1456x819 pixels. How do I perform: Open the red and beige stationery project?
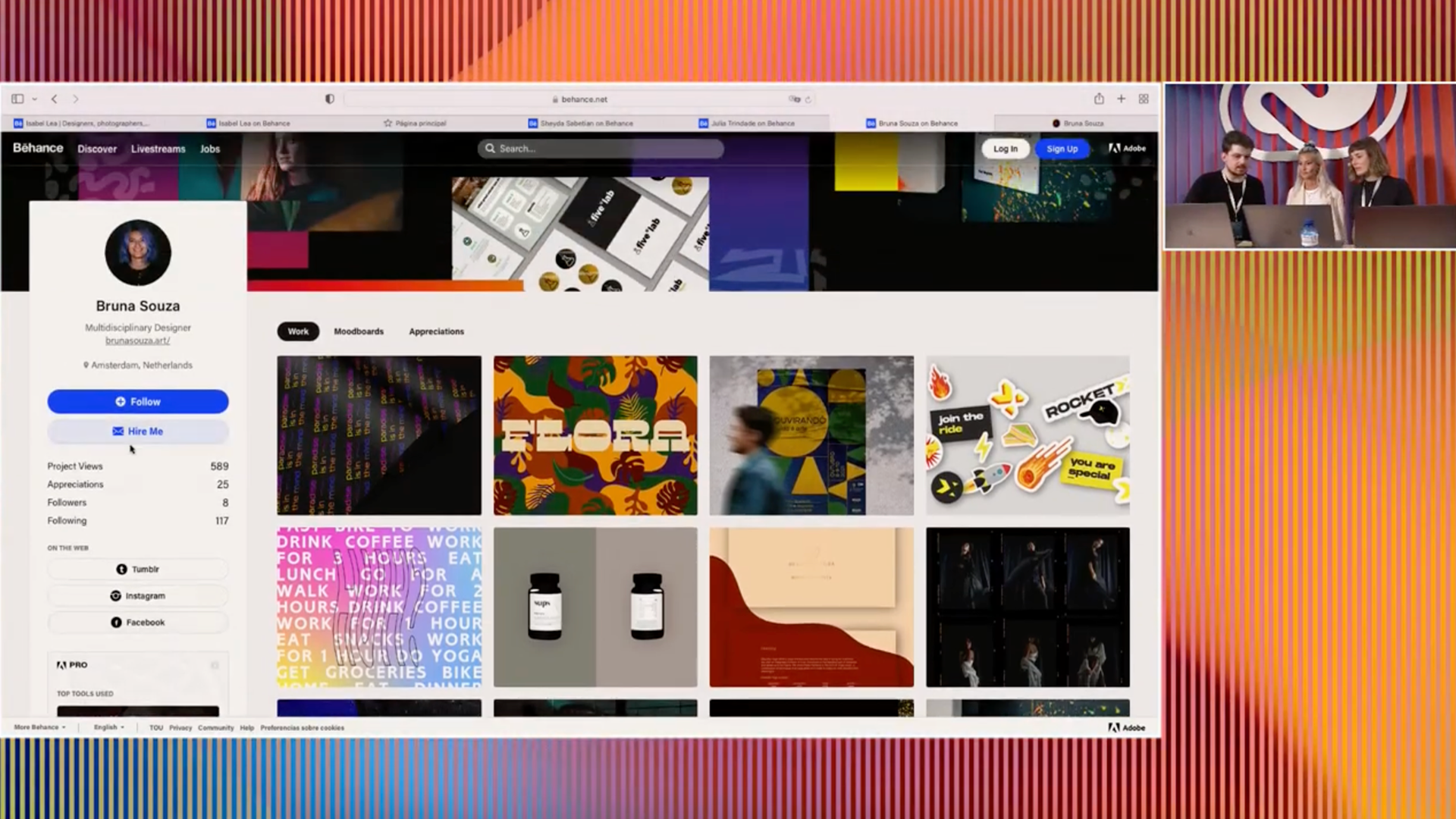tap(811, 607)
